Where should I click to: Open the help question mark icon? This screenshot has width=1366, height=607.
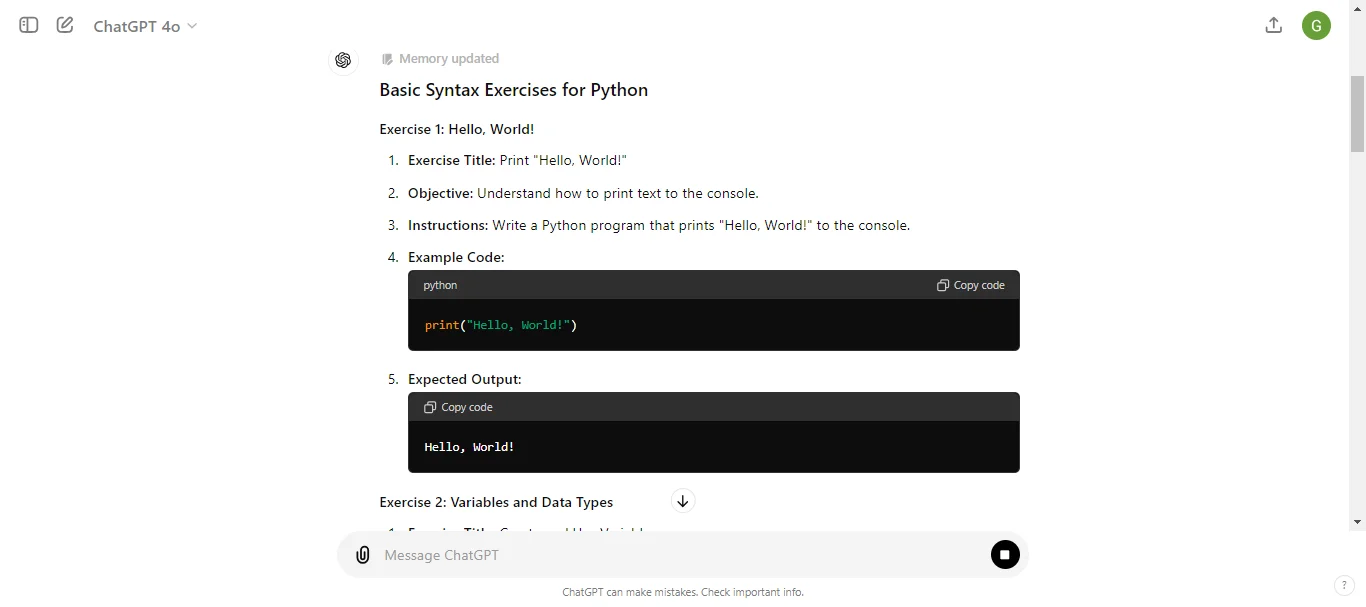(x=1344, y=586)
